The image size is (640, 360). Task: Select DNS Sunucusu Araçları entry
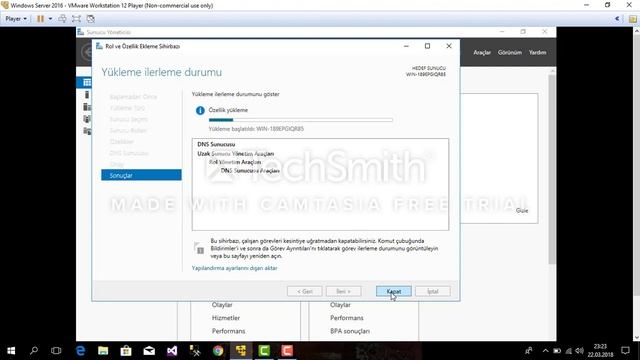tap(250, 171)
